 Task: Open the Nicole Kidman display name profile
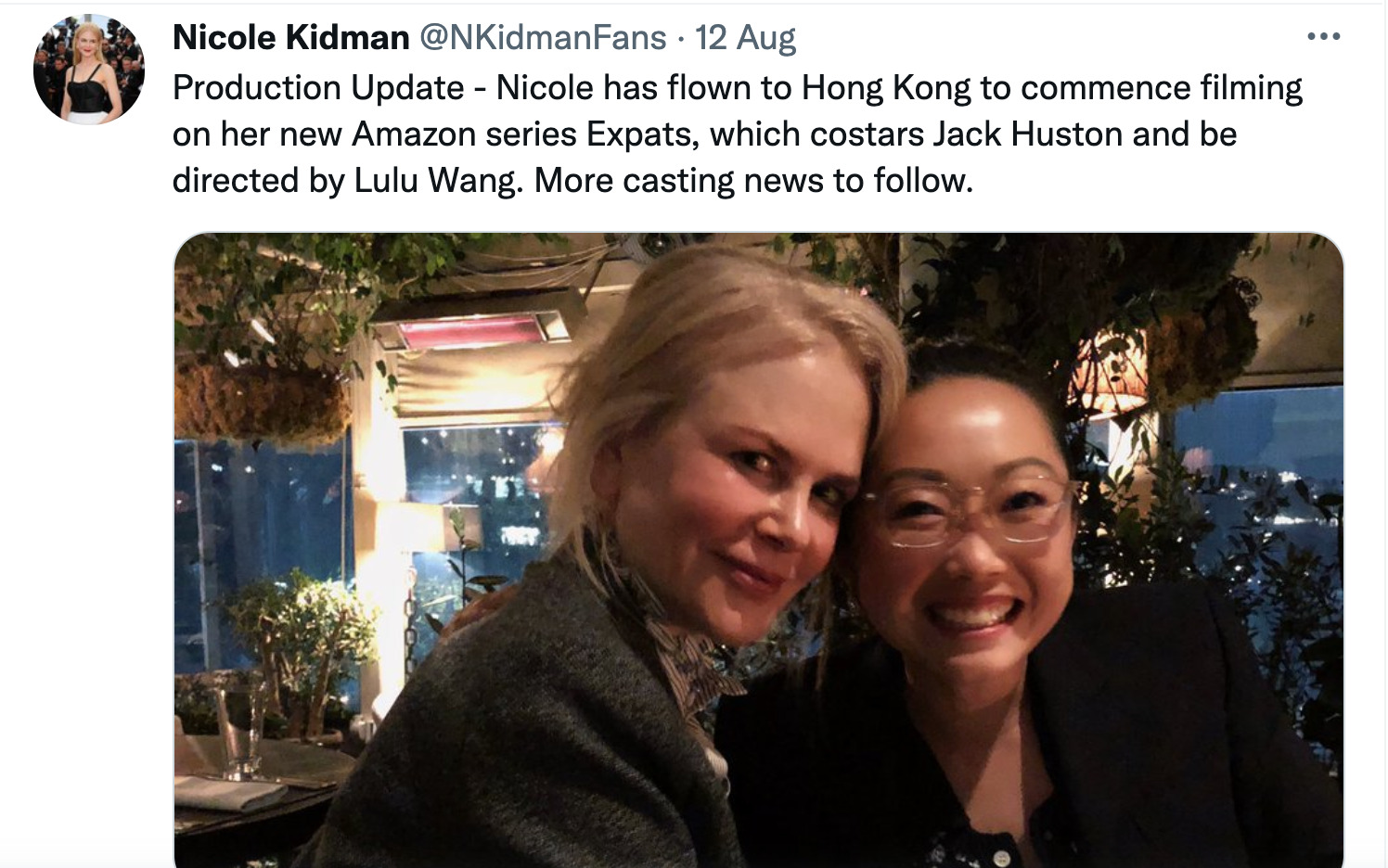291,37
